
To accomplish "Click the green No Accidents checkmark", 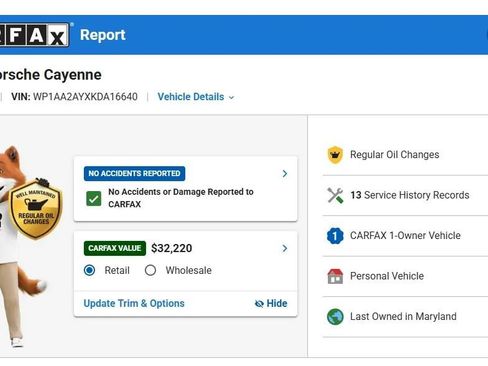I will point(94,199).
